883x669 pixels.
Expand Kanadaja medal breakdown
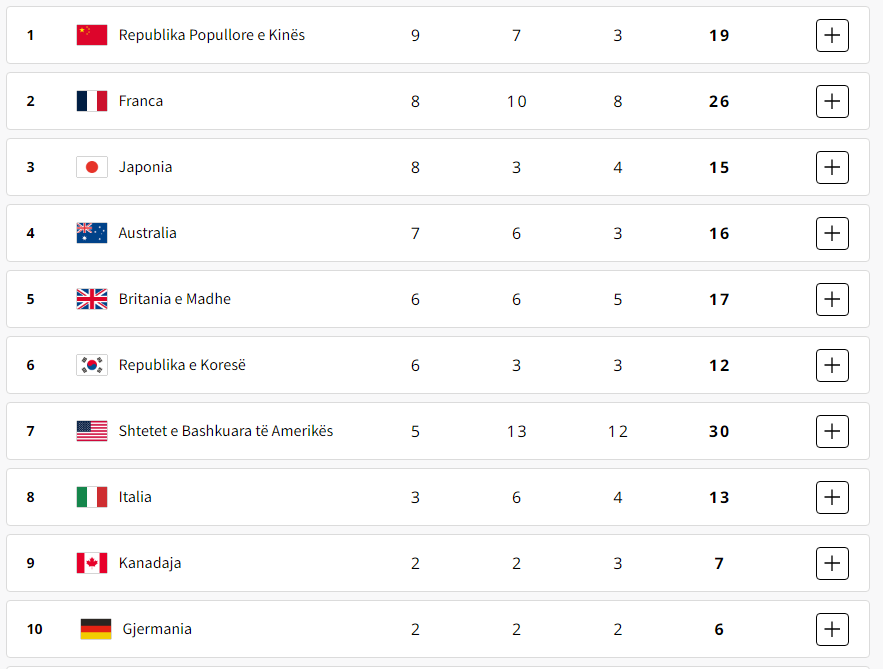pos(832,563)
